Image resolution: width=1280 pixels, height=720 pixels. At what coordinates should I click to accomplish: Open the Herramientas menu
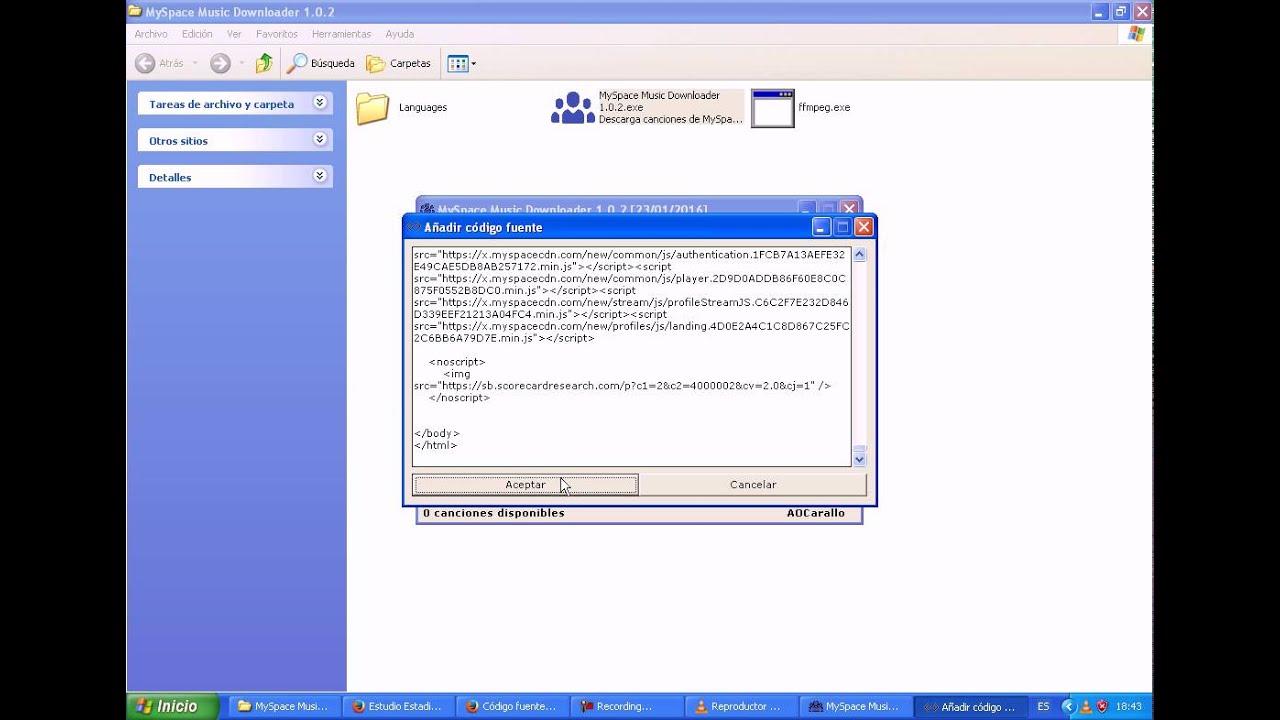tap(341, 34)
